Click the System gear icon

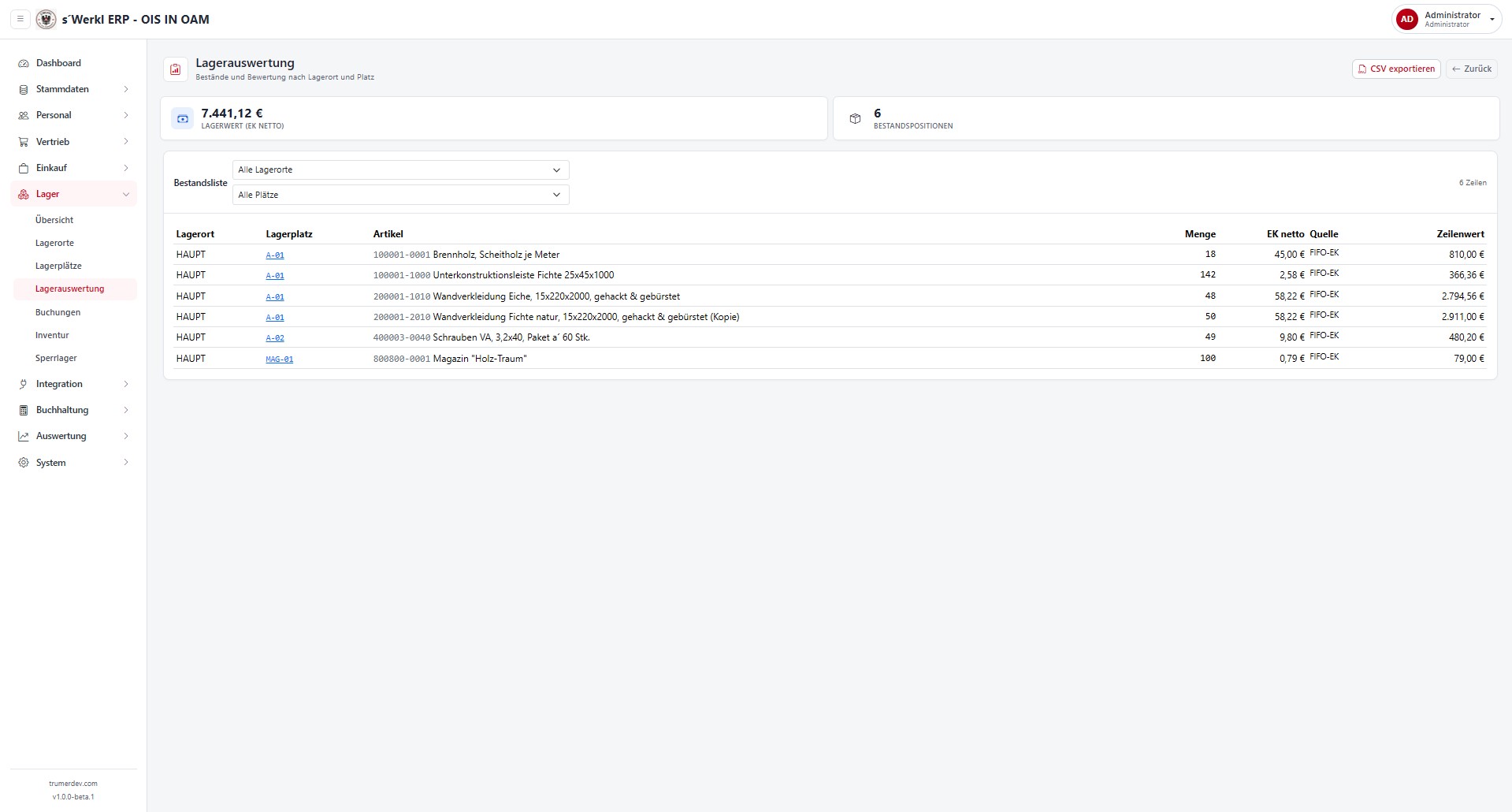coord(24,463)
